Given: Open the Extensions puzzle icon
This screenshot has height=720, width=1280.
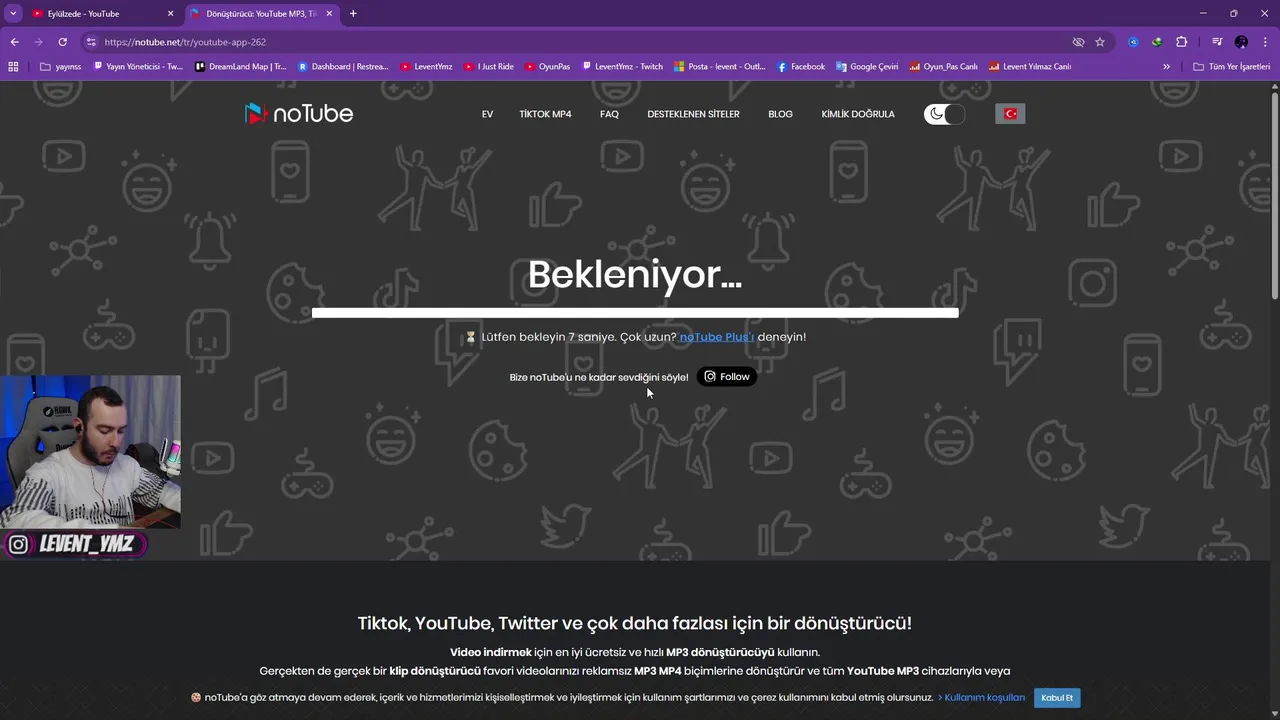Looking at the screenshot, I should coord(1181,42).
